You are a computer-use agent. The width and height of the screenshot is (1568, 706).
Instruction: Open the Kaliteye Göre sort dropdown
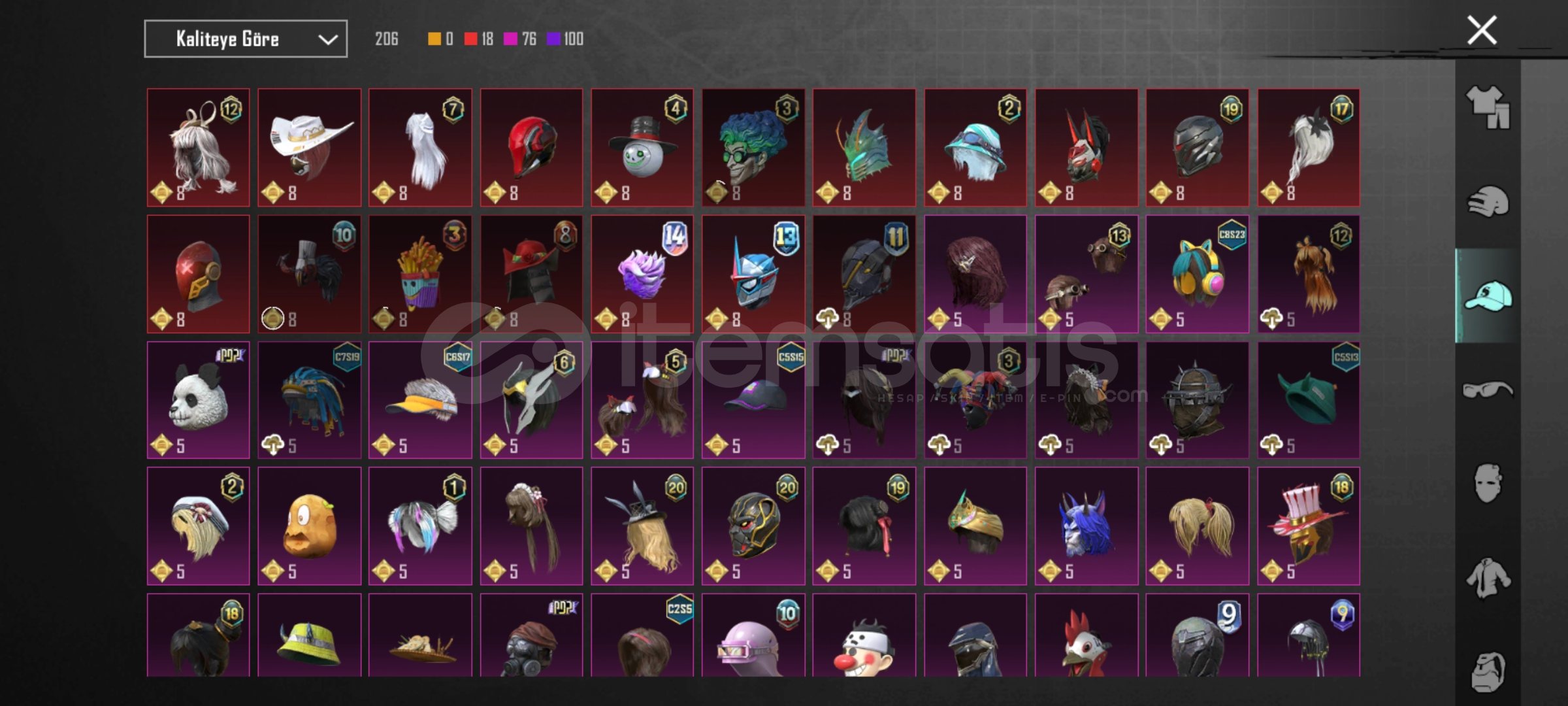pyautogui.click(x=246, y=39)
